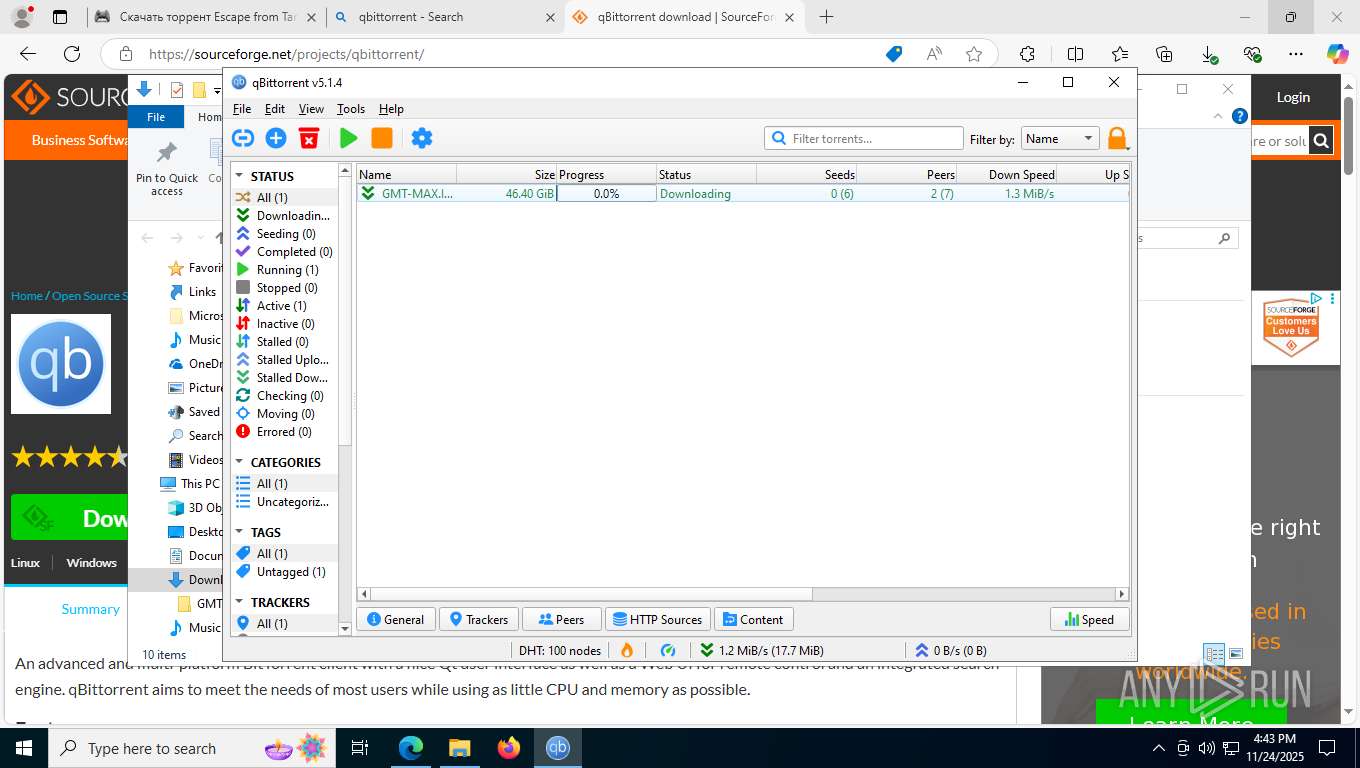
Task: Sort by the Down Speed column header
Action: tap(1006, 174)
